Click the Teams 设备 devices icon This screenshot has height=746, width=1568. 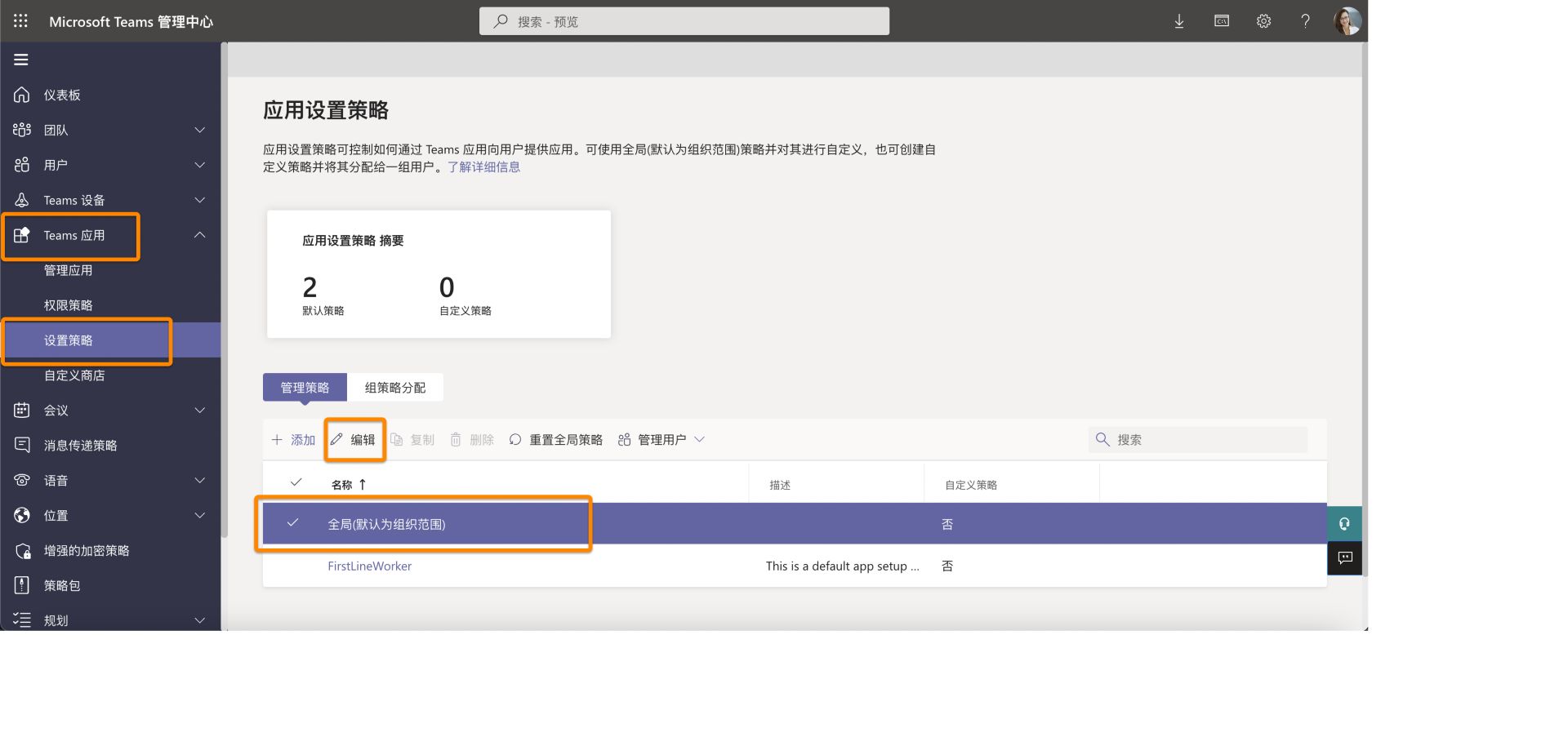click(22, 200)
